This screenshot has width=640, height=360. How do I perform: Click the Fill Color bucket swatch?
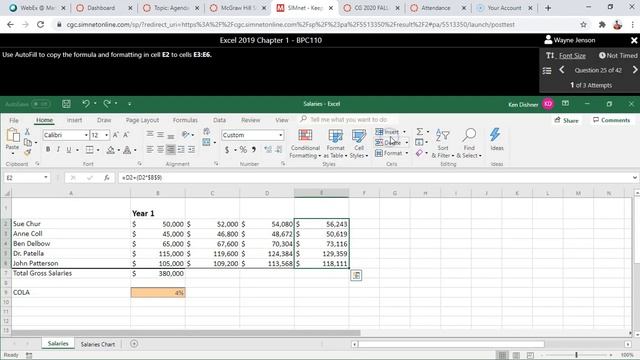(111, 150)
